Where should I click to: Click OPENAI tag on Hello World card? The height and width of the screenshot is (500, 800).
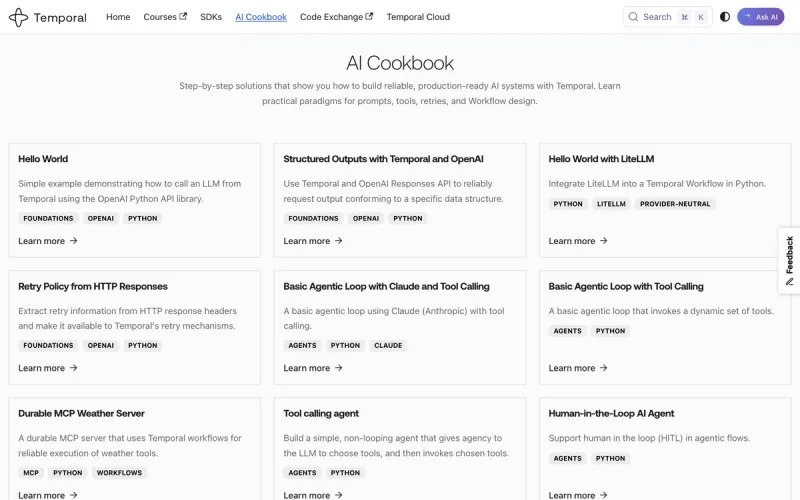coord(101,218)
